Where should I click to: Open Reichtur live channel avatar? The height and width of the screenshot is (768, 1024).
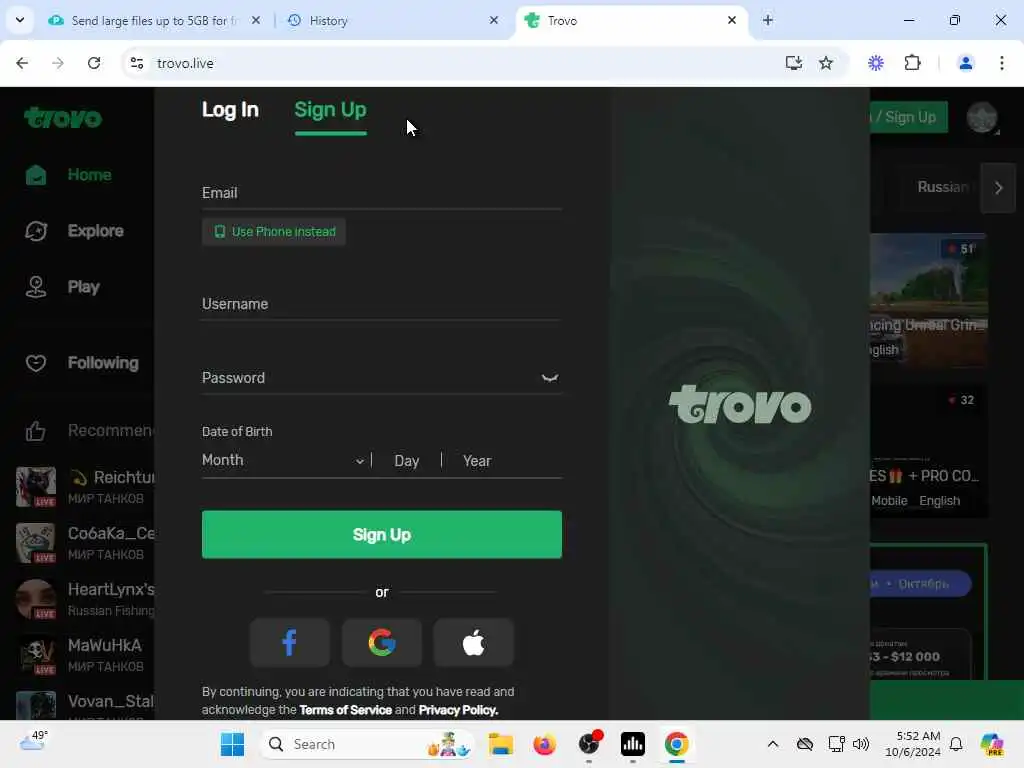point(36,487)
